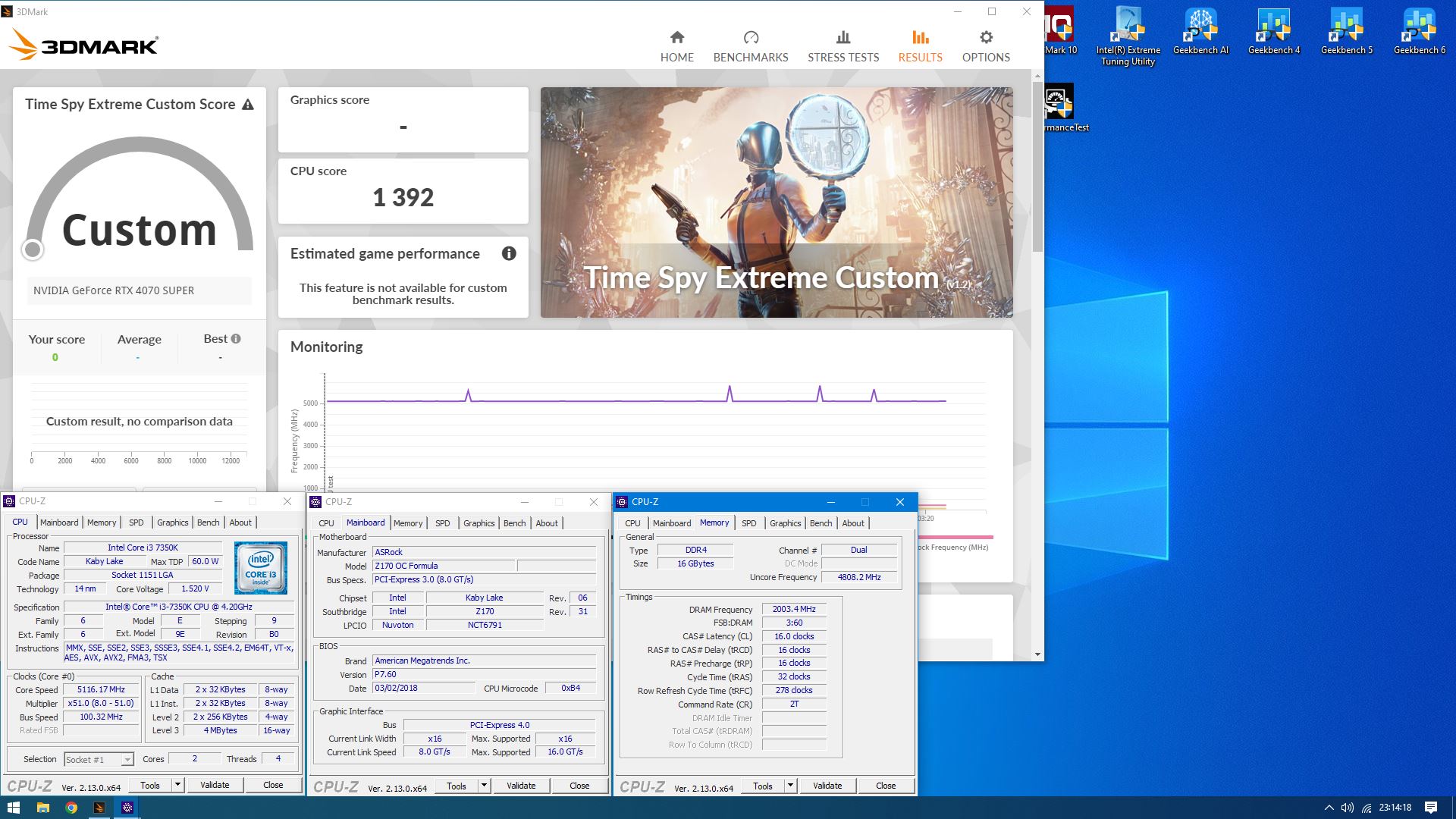Click Validate in left CPU-Z window
Viewport: 1456px width, 819px height.
[215, 786]
